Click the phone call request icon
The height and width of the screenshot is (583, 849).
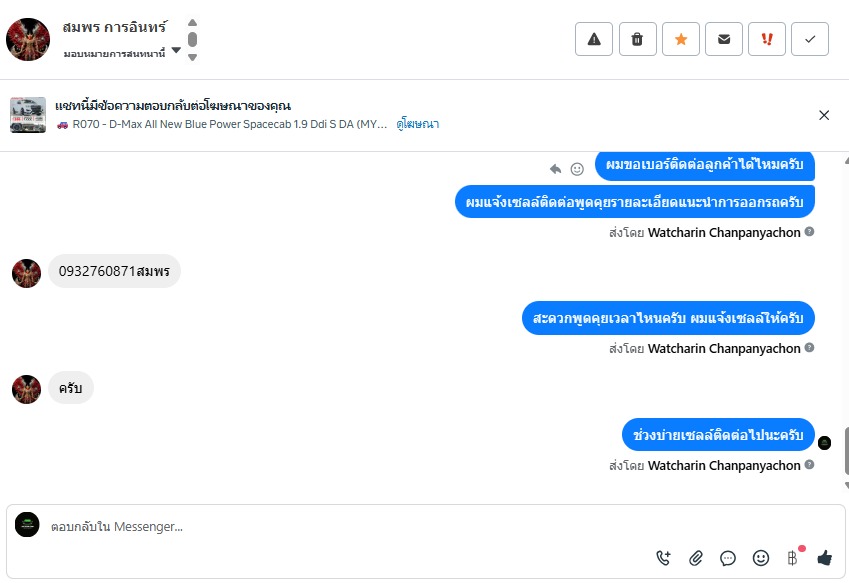point(664,558)
